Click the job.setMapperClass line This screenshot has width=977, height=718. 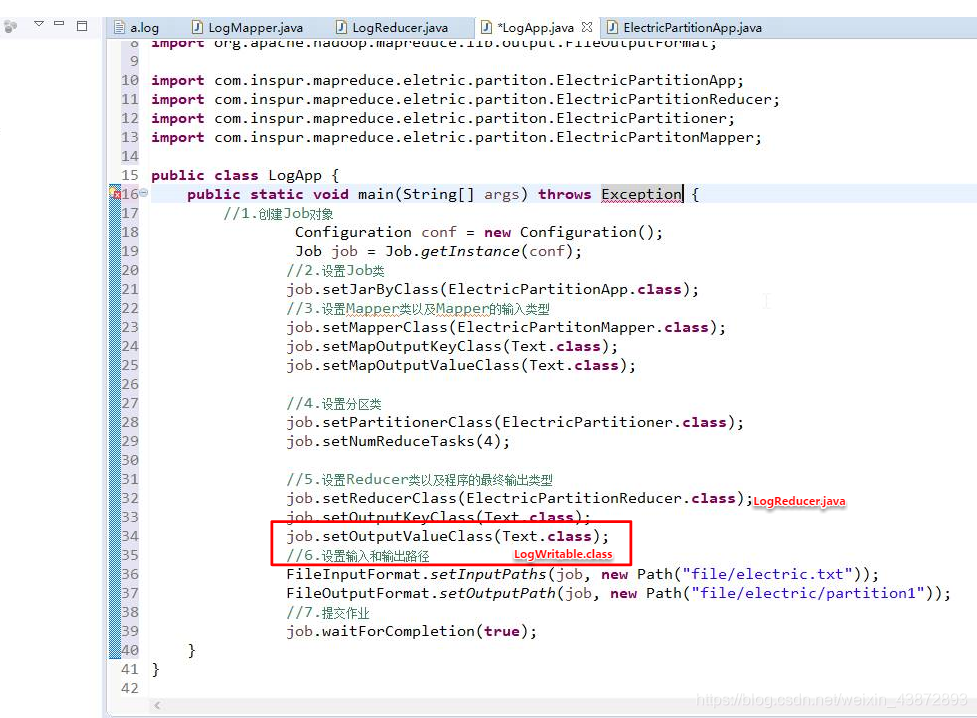click(x=506, y=327)
